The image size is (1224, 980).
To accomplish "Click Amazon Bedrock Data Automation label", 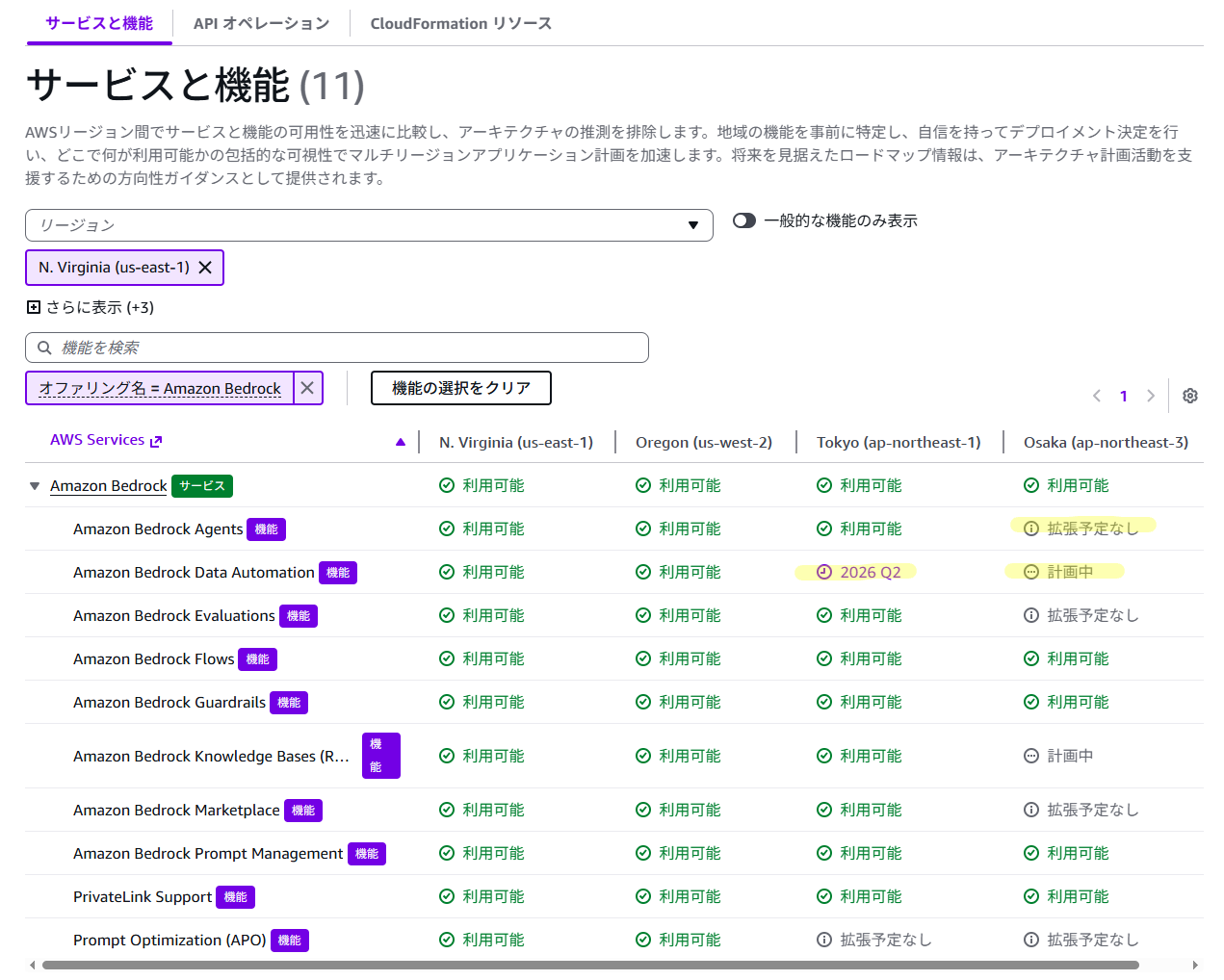I will [x=194, y=573].
